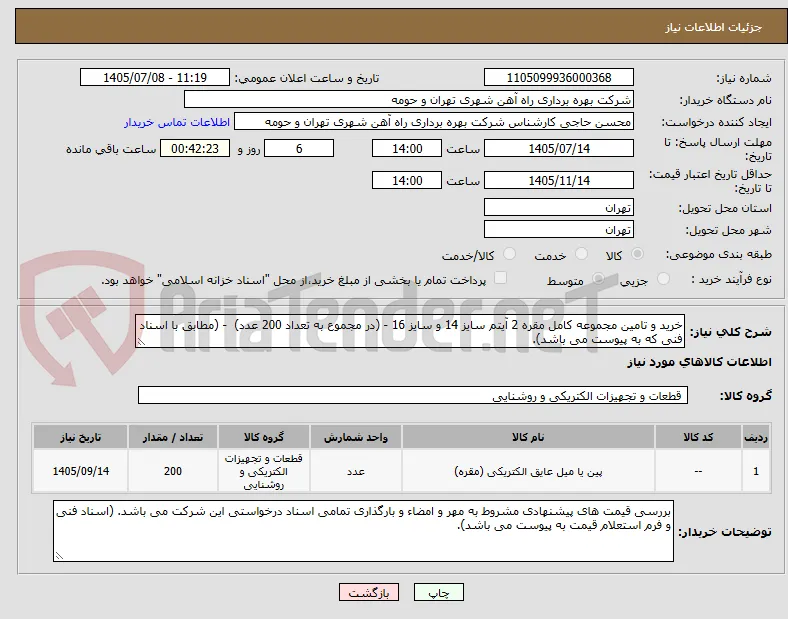Click announcement date field 1405/07/08 - 11:19

(x=155, y=77)
